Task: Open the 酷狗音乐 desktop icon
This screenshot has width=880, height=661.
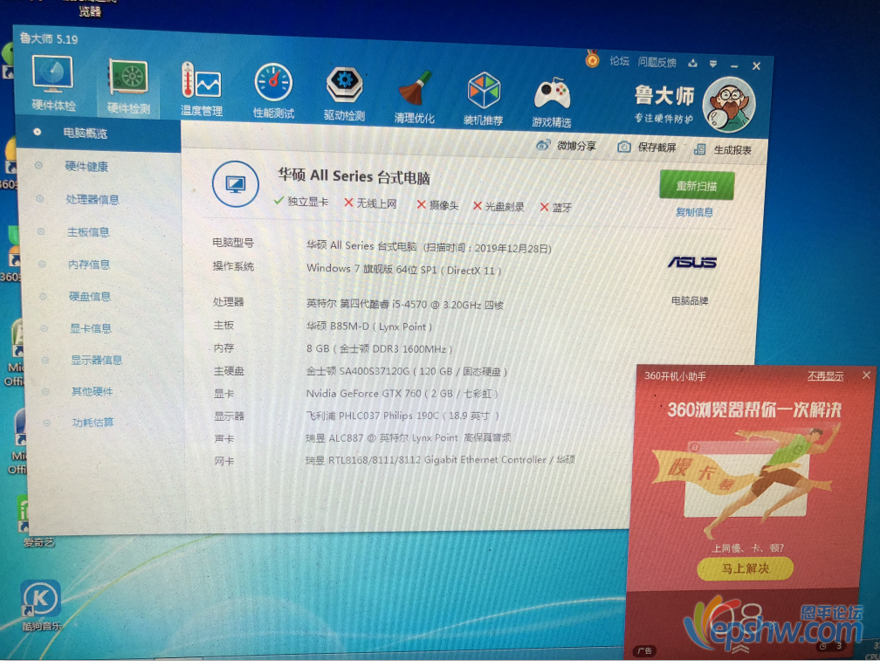Action: click(40, 605)
